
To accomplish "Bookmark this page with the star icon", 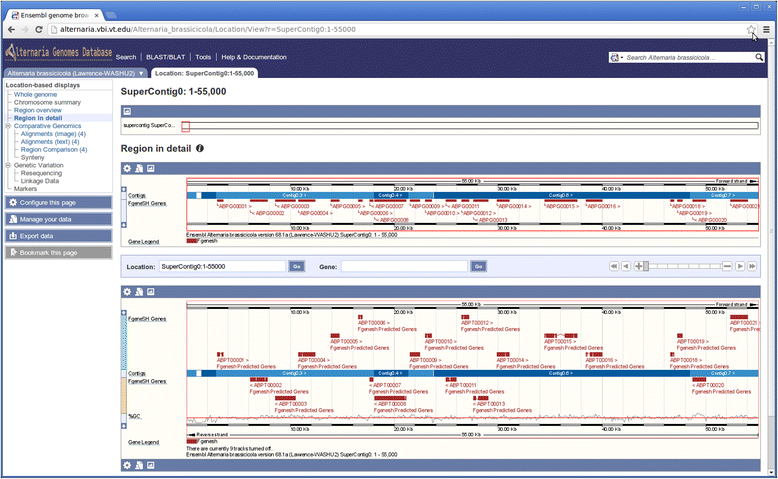I will point(750,30).
